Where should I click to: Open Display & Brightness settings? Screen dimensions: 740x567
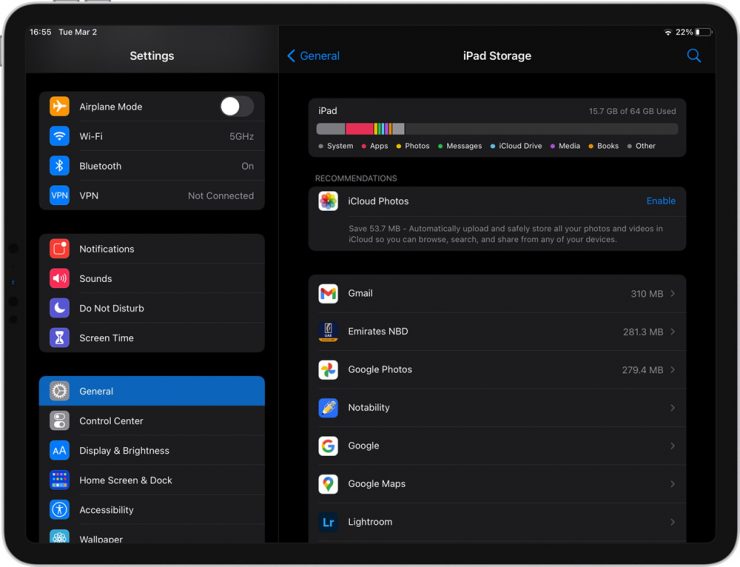coord(152,450)
